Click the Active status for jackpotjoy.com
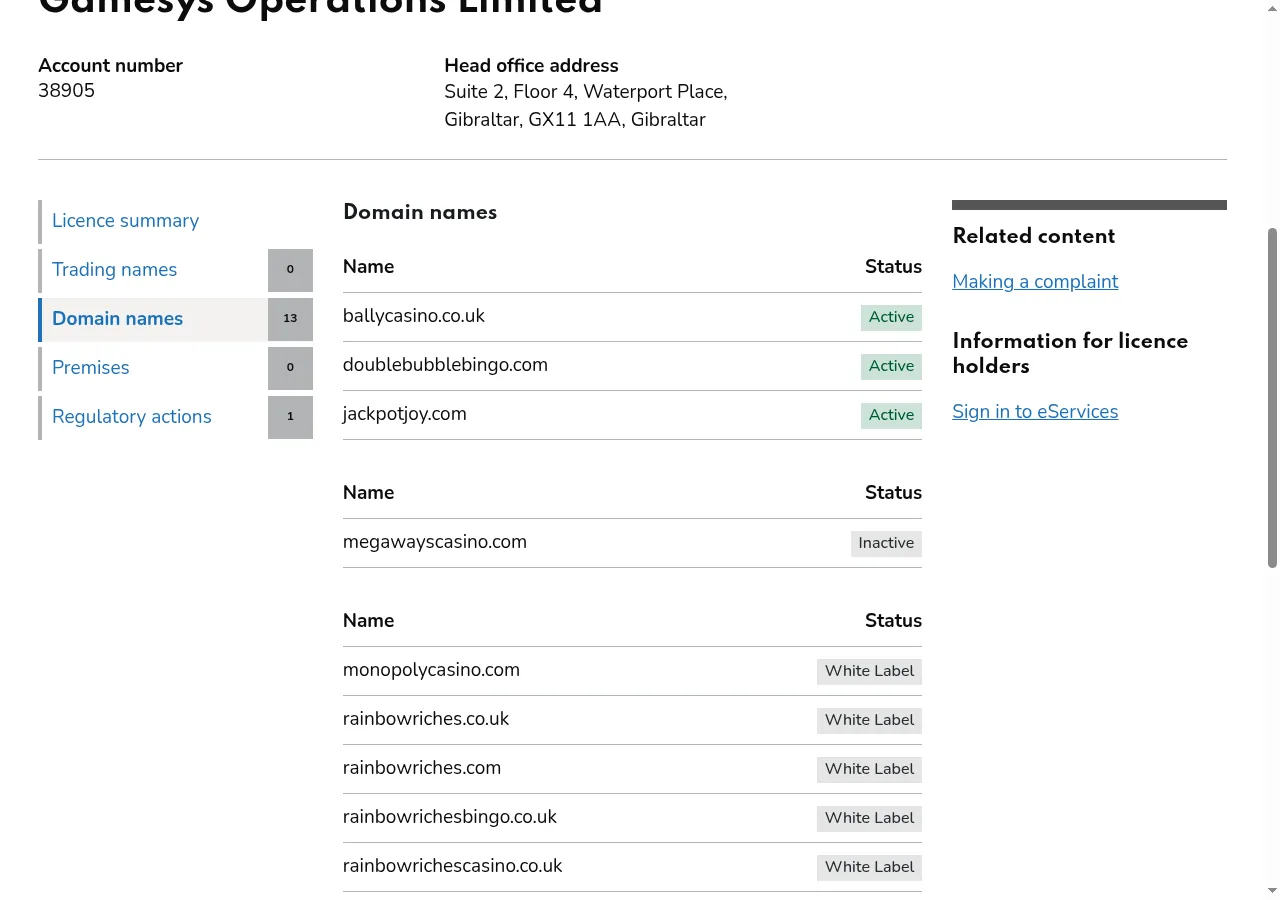The width and height of the screenshot is (1280, 900). coord(891,415)
